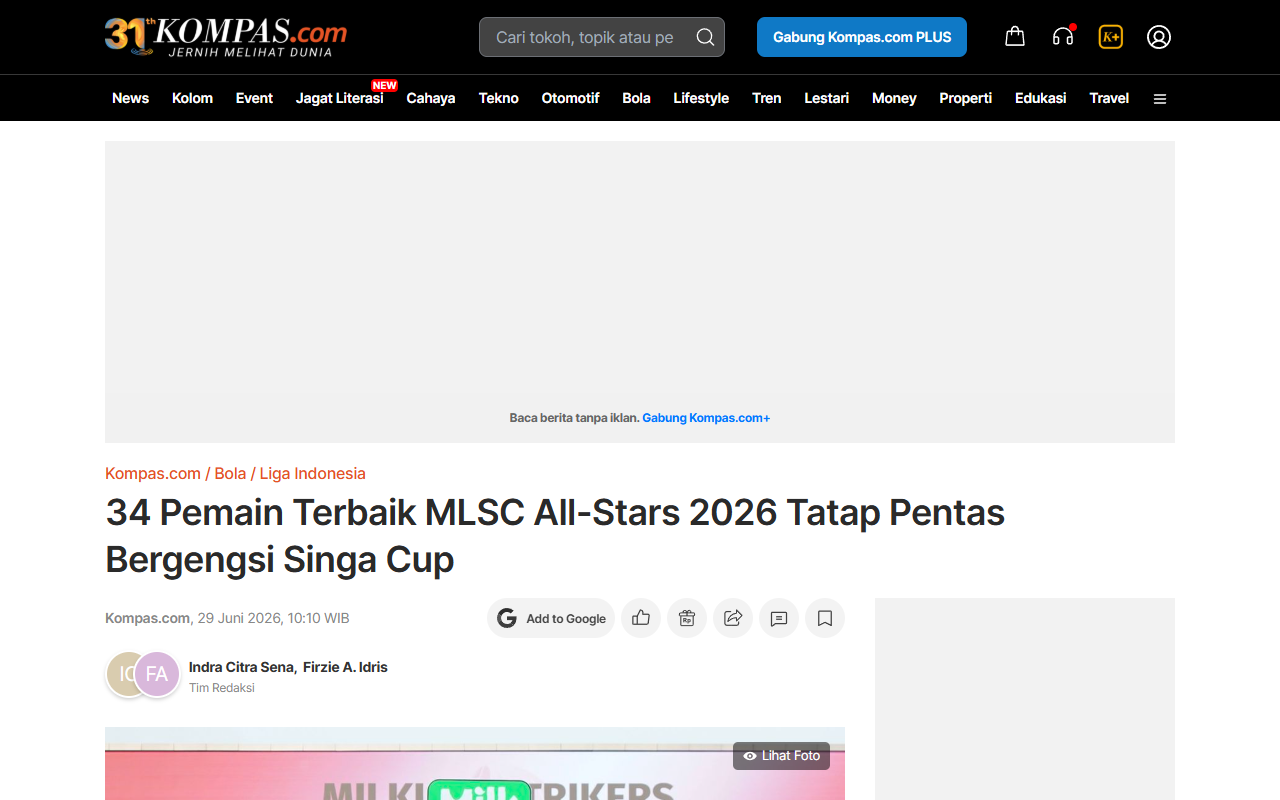Open the Money section
Screen dimensions: 1280x800
point(894,98)
